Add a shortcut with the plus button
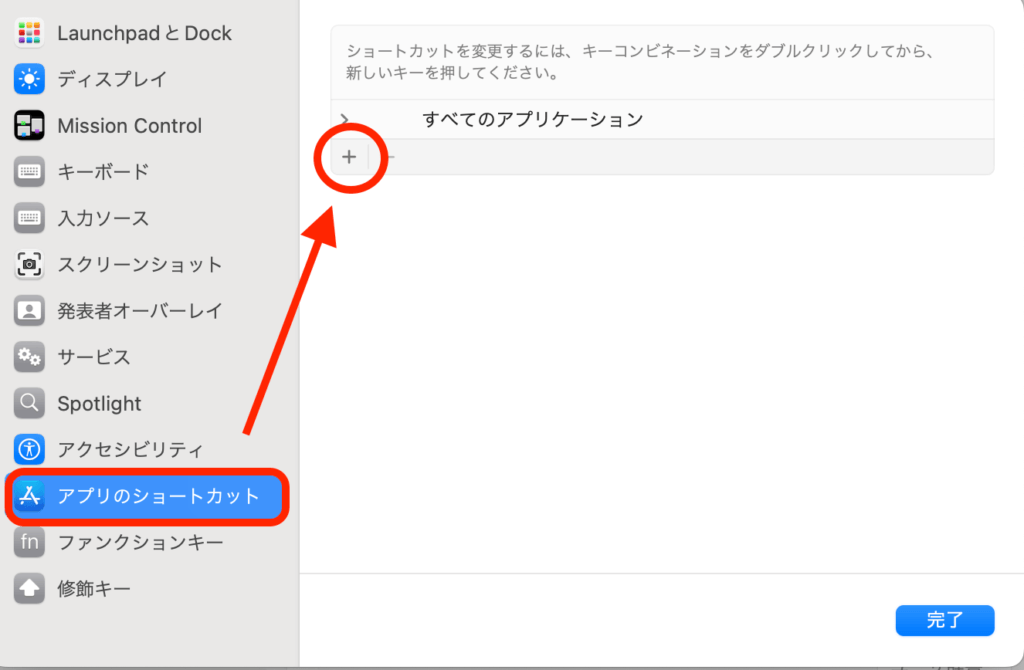Viewport: 1024px width, 670px height. 349,157
